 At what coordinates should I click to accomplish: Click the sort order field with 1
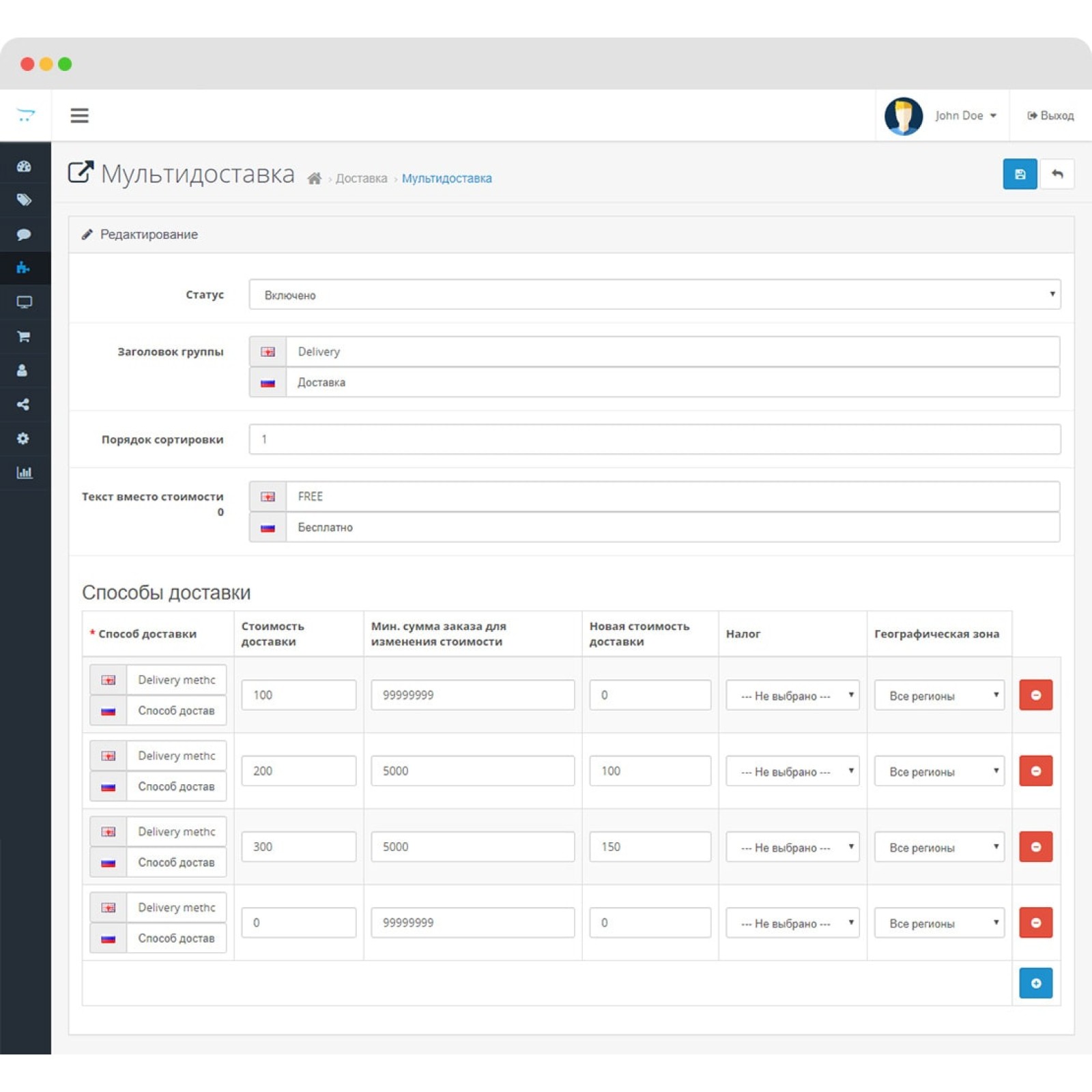click(655, 439)
